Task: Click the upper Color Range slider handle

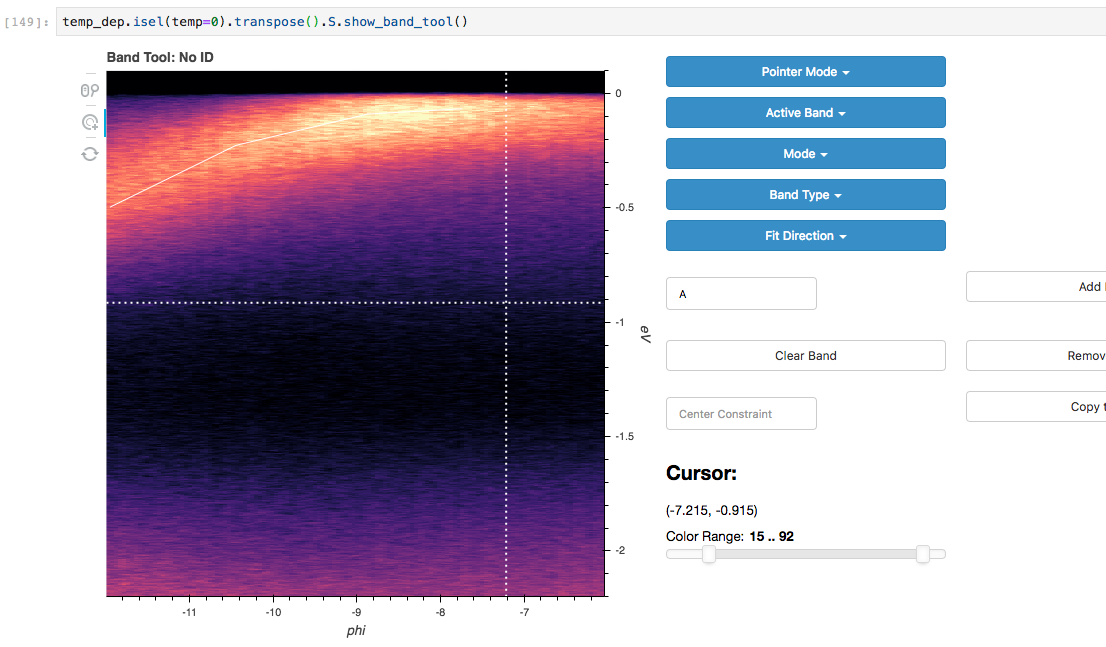Action: [923, 555]
